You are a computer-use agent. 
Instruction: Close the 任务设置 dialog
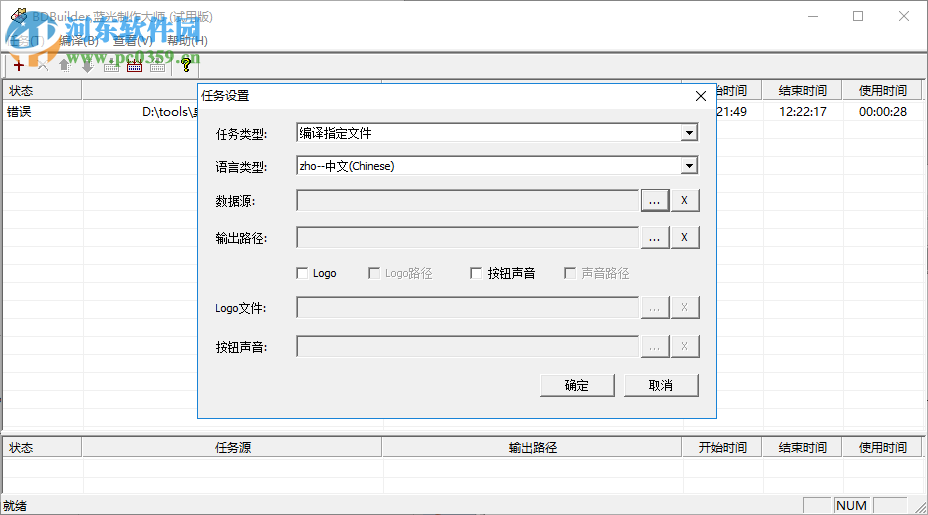click(x=701, y=96)
